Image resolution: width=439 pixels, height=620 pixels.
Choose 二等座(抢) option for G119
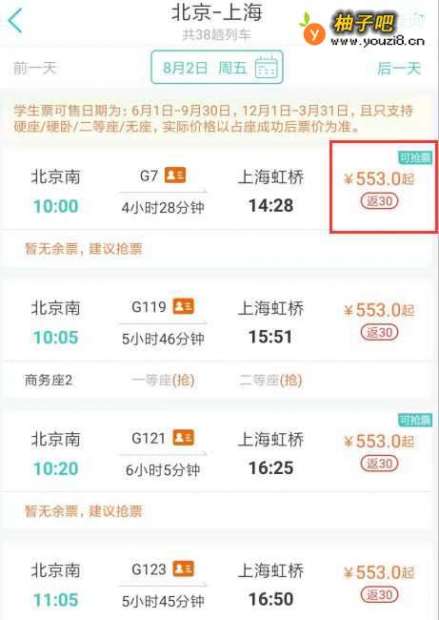tap(271, 380)
